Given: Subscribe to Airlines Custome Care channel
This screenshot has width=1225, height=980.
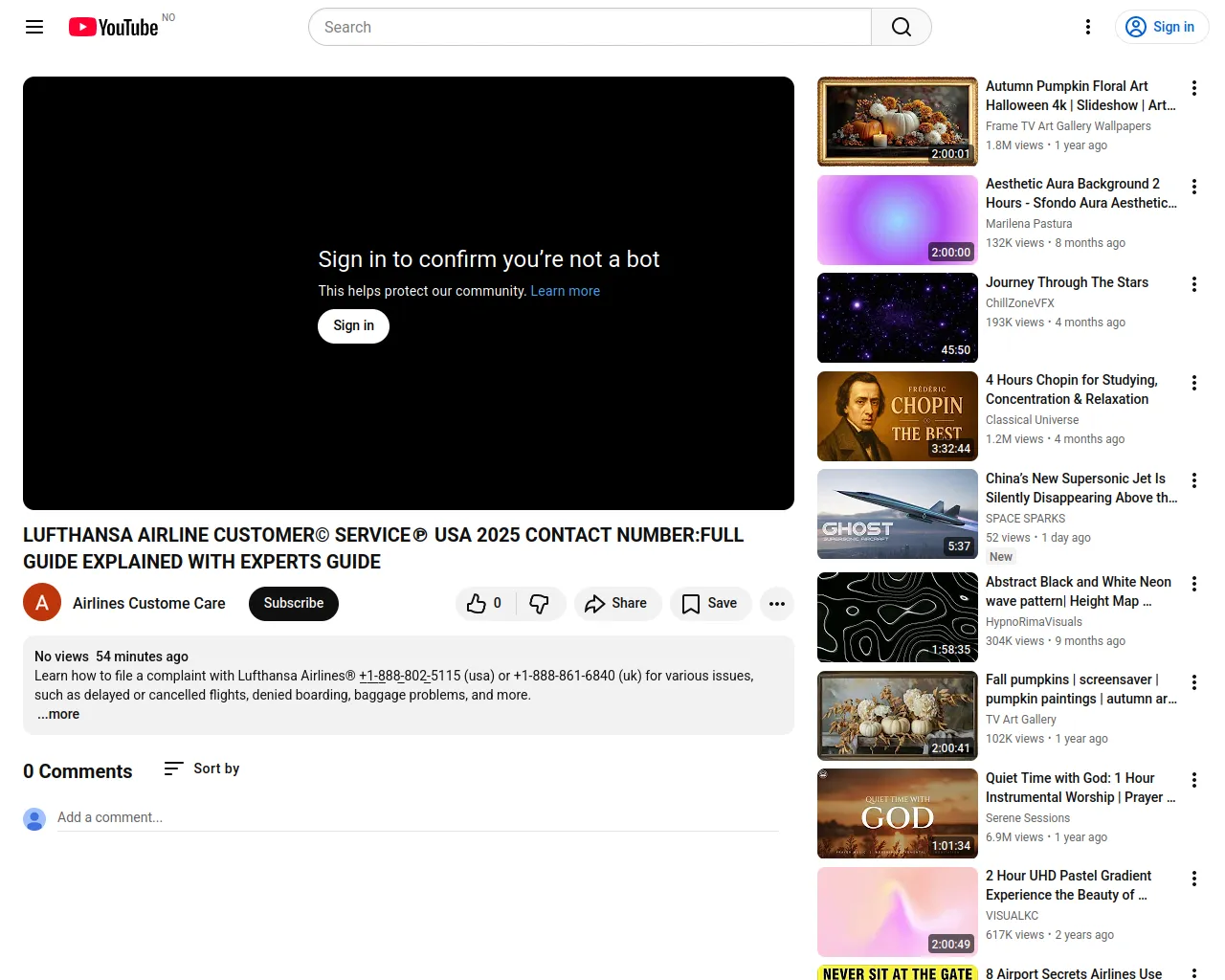Looking at the screenshot, I should click(293, 604).
